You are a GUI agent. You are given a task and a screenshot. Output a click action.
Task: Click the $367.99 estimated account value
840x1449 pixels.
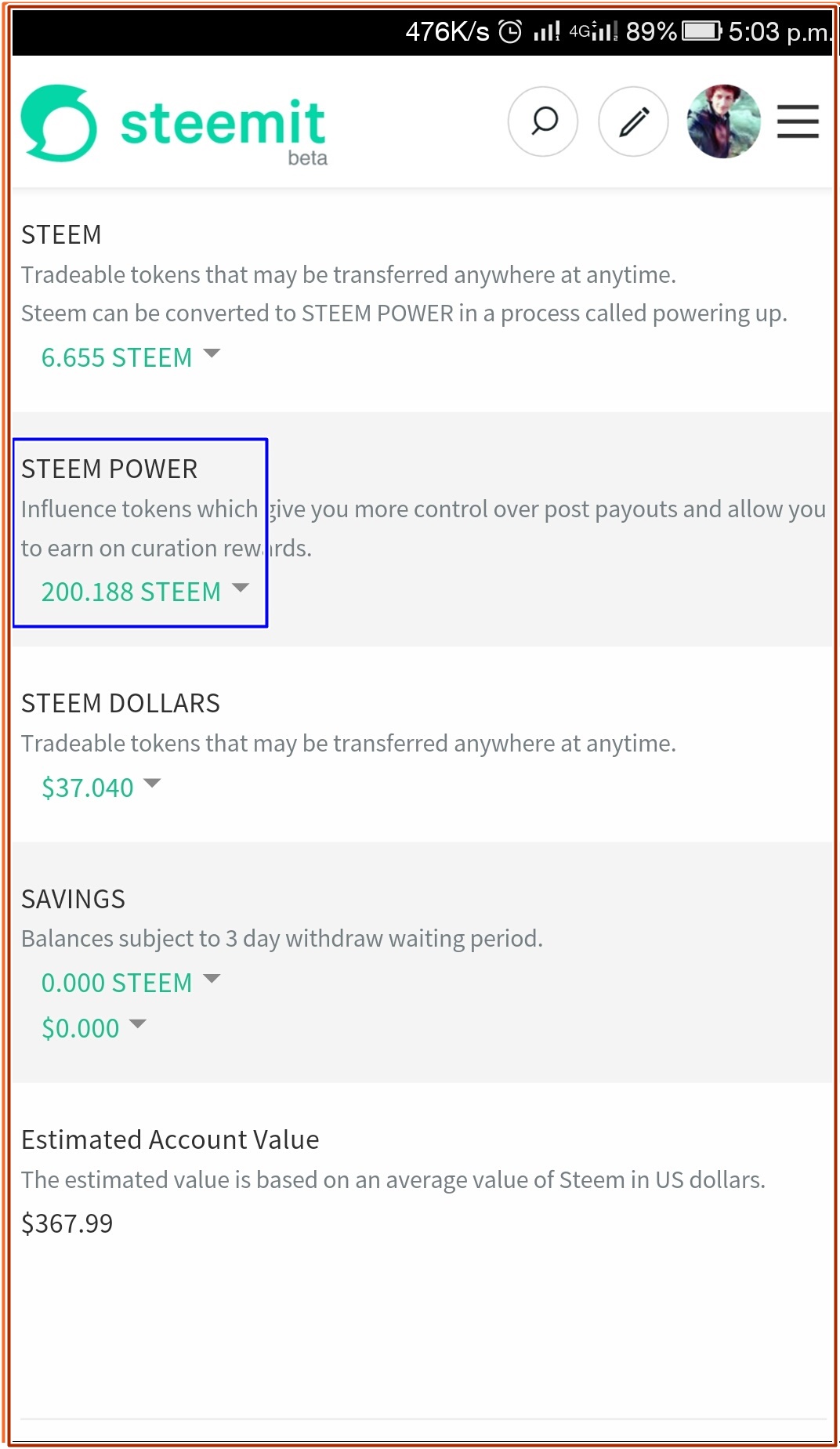click(67, 1223)
